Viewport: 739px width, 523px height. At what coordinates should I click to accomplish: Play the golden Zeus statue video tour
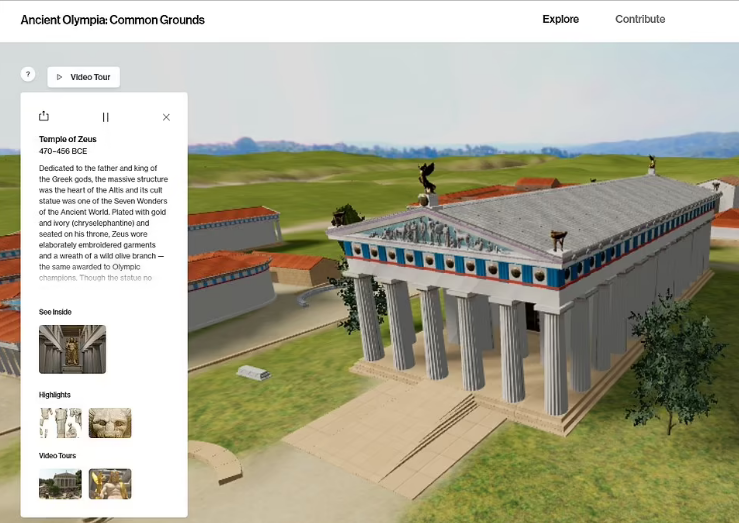coord(110,484)
